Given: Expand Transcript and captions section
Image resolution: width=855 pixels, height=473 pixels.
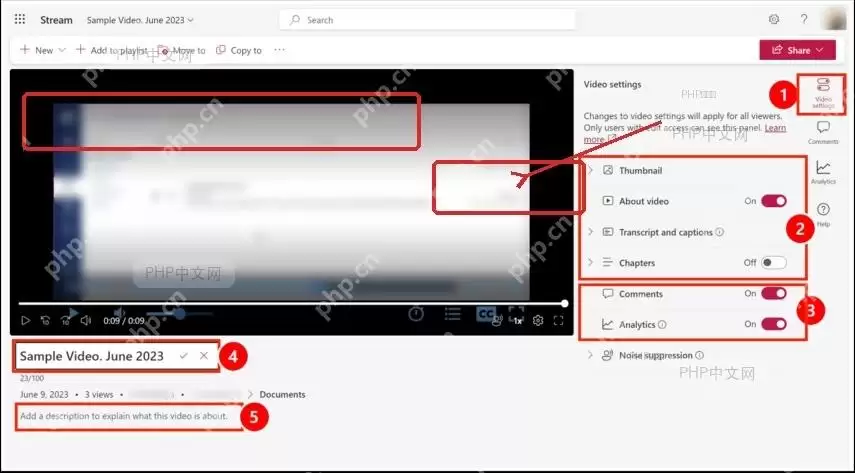Looking at the screenshot, I should pyautogui.click(x=591, y=232).
